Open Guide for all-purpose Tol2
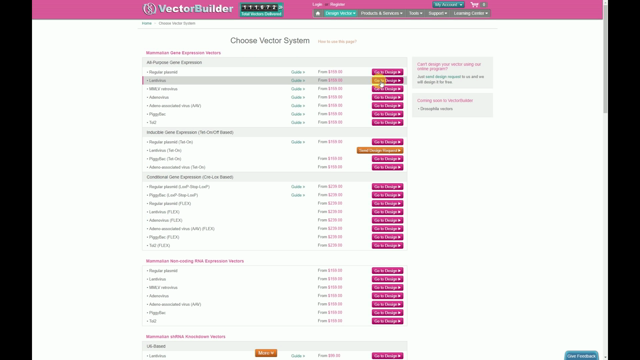 (298, 122)
